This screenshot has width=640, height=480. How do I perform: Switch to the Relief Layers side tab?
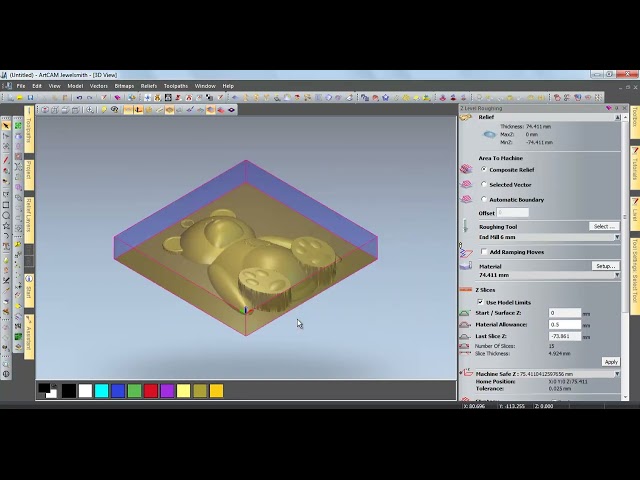[29, 220]
